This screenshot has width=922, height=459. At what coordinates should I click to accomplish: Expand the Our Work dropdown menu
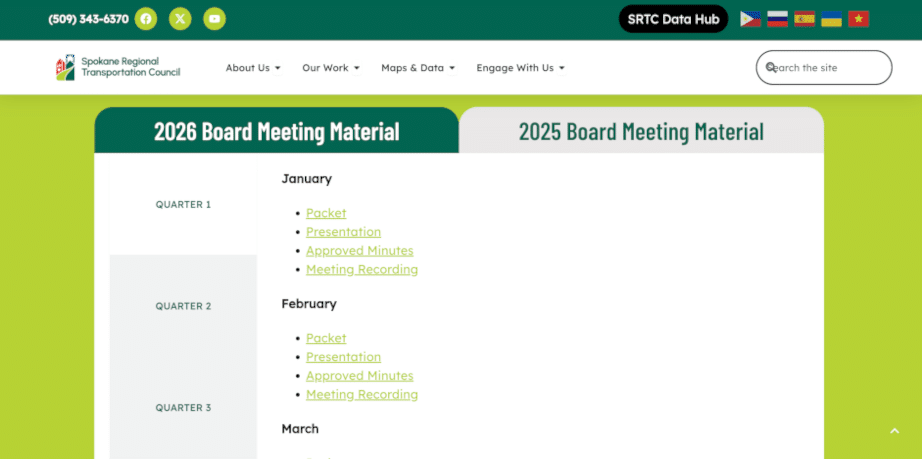click(330, 68)
